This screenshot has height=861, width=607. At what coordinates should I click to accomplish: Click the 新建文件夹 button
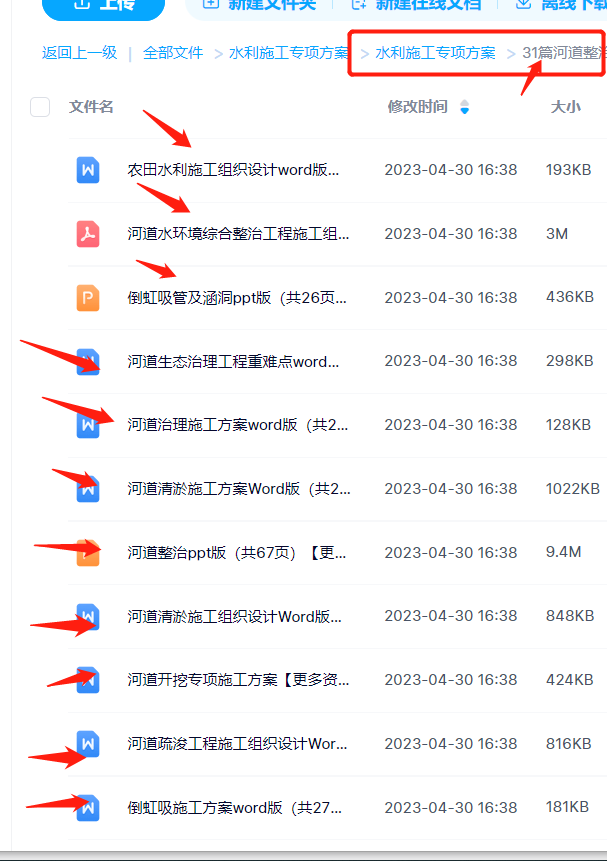259,5
